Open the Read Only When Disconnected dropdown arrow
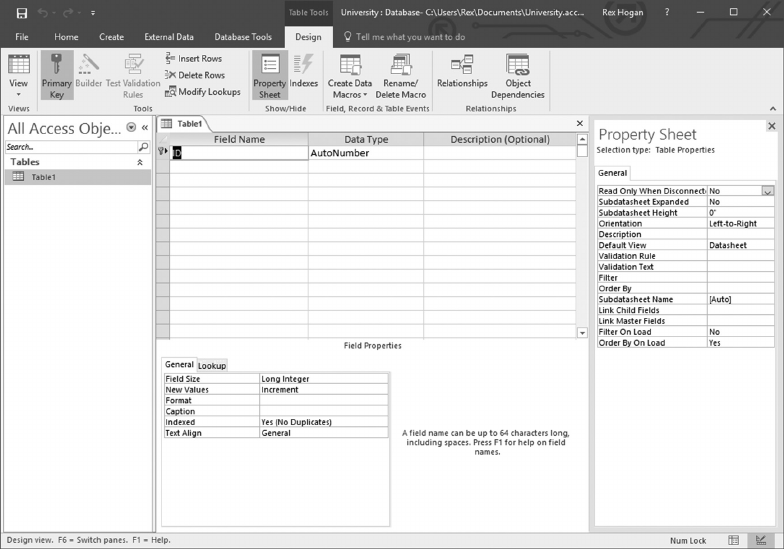Screen dimensions: 784x549 pos(768,191)
